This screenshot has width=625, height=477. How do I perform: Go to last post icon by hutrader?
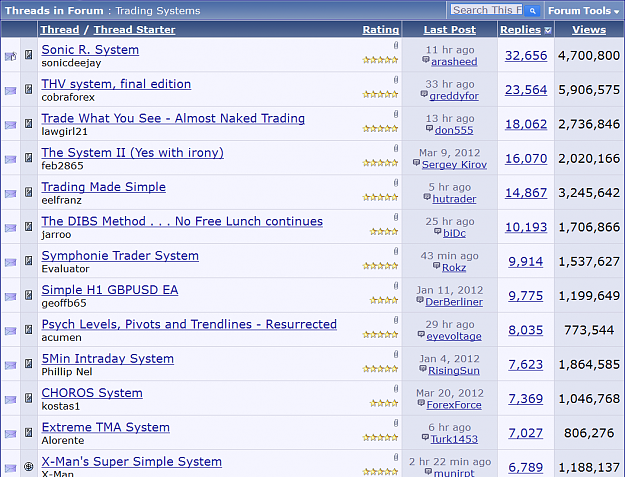pyautogui.click(x=427, y=197)
